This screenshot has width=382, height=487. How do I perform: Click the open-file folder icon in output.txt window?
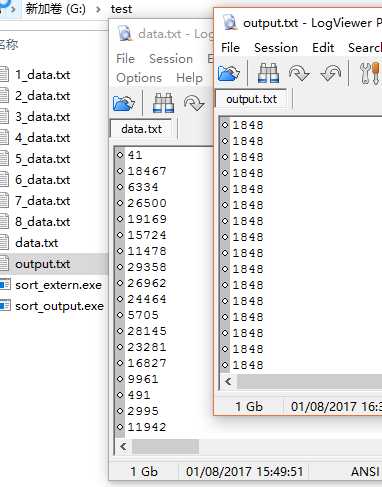pyautogui.click(x=229, y=73)
